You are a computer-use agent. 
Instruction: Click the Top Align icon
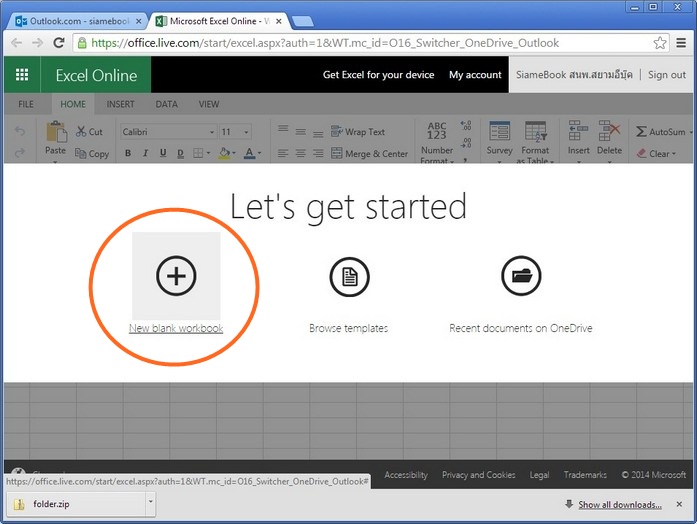coord(283,129)
